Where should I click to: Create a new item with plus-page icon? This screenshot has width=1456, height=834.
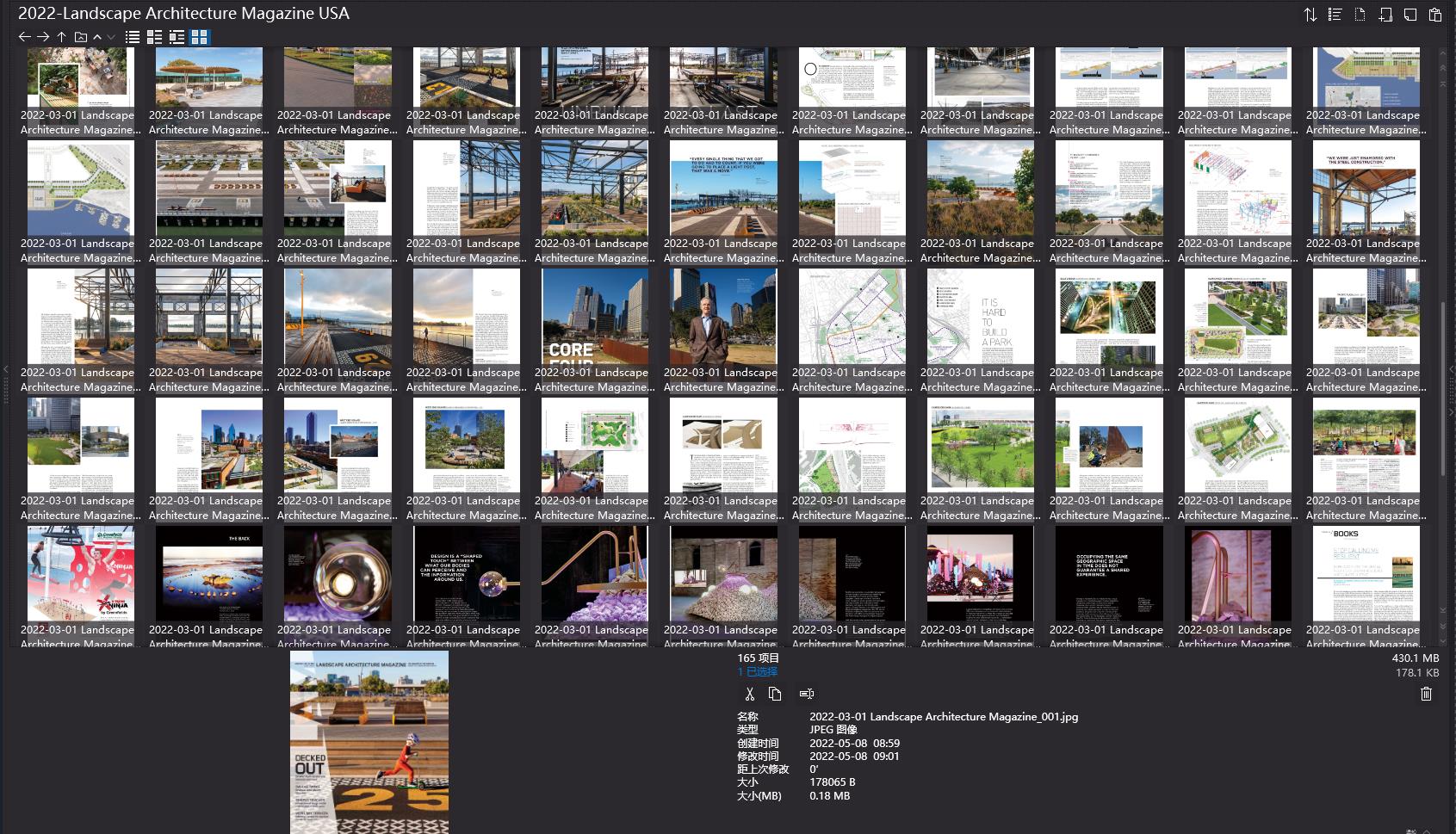pyautogui.click(x=1385, y=15)
